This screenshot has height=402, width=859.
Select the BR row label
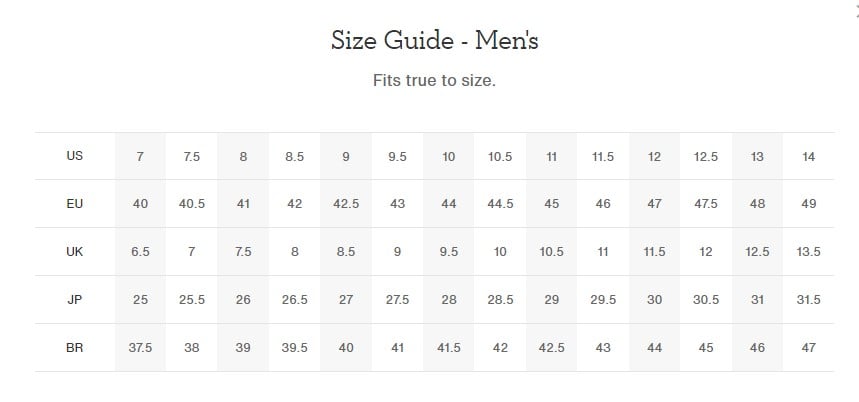75,348
